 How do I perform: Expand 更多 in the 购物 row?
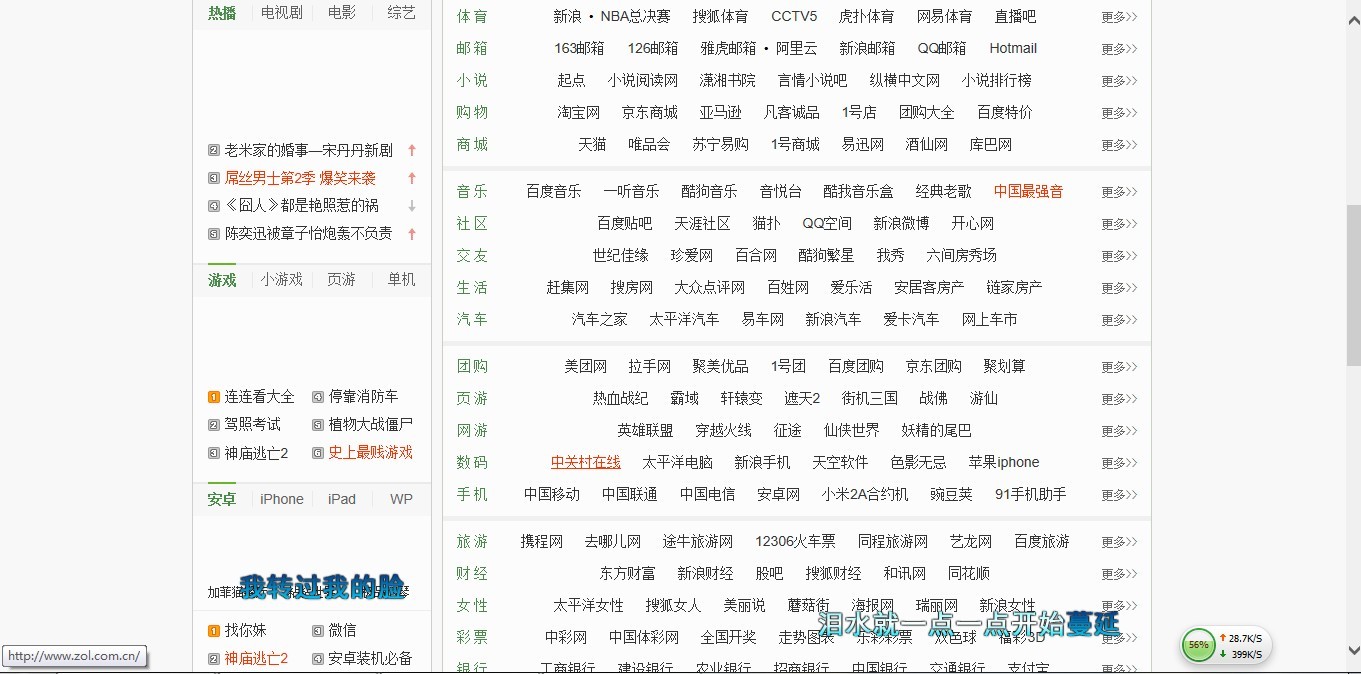(1119, 113)
